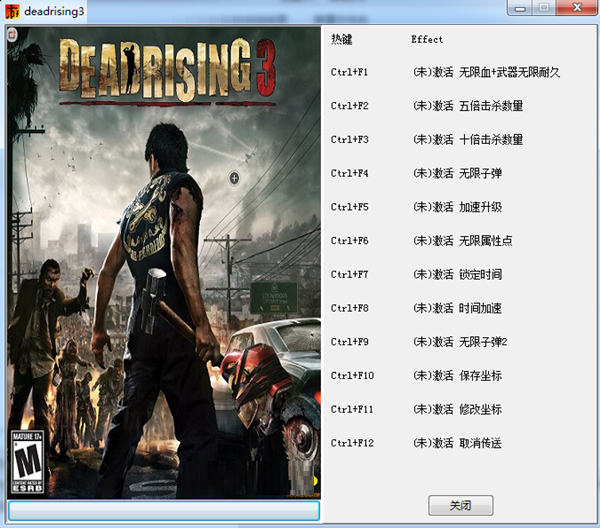Select the Ctrl+F10 hotkey label
Image resolution: width=600 pixels, height=528 pixels.
pyautogui.click(x=352, y=375)
